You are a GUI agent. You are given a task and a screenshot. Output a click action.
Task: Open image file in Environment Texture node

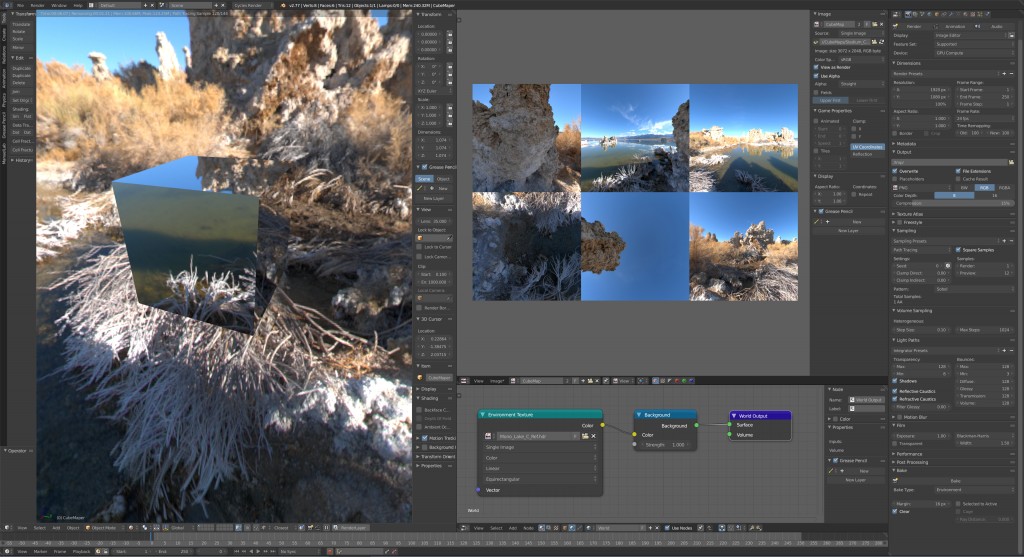pyautogui.click(x=585, y=436)
